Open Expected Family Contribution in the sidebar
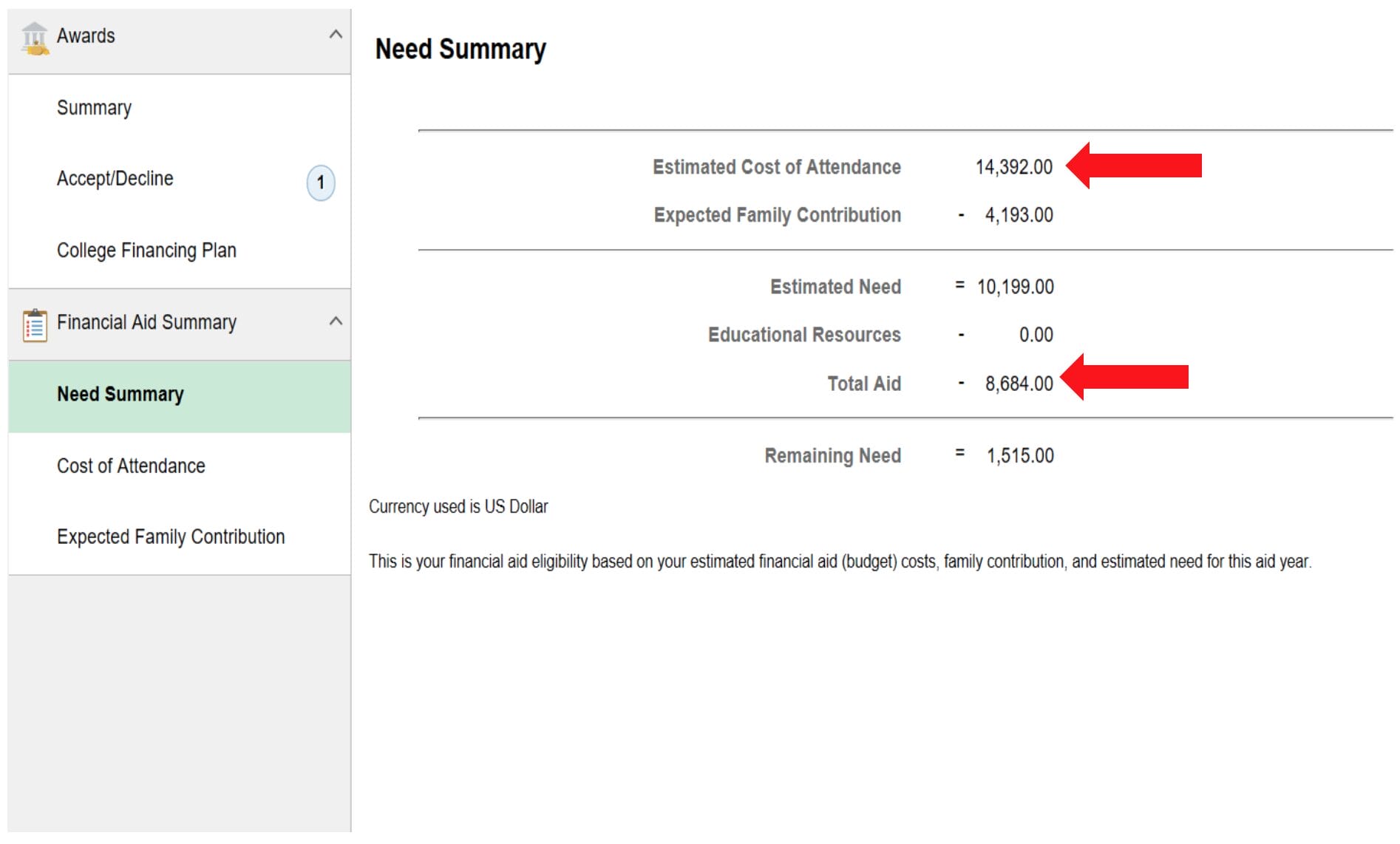Screen dimensions: 1400x844 170,537
